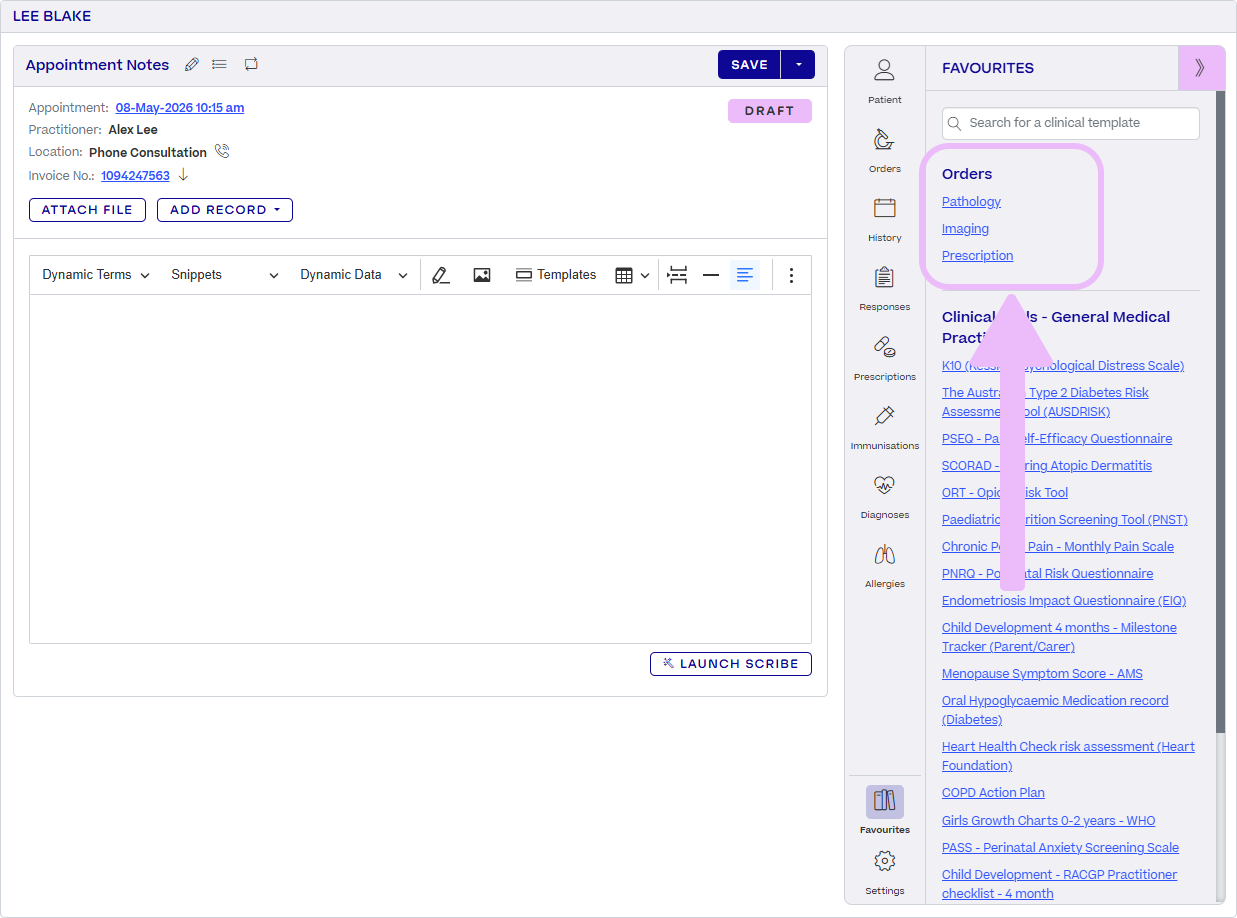Open the Imaging order link

click(965, 229)
